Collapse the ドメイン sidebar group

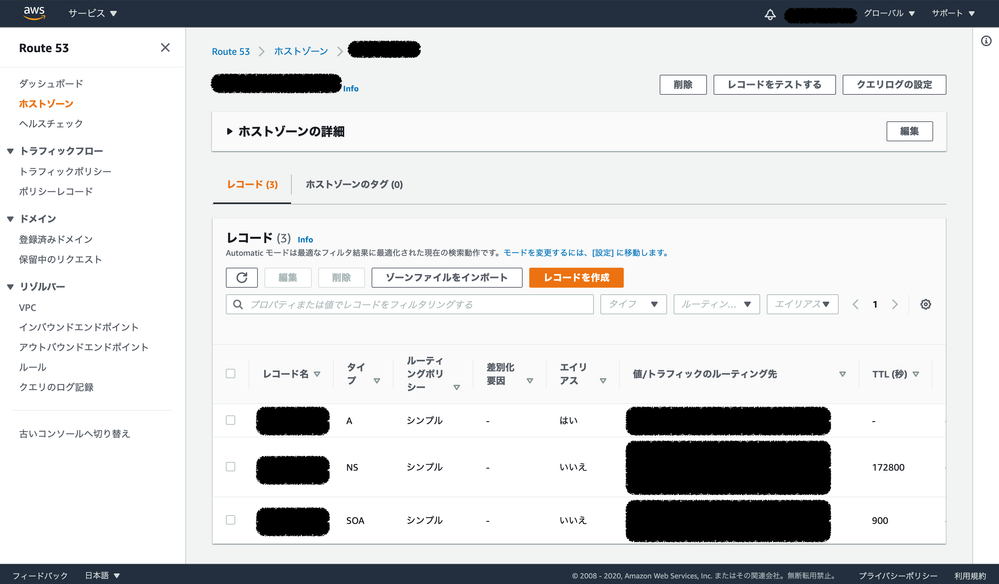point(10,219)
